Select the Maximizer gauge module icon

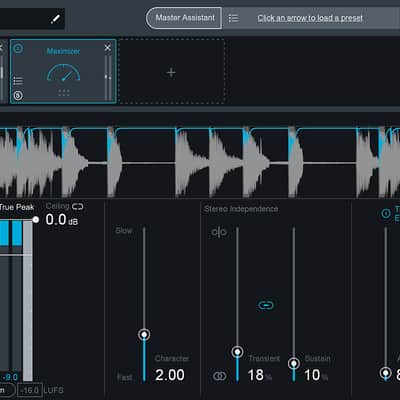tap(63, 73)
